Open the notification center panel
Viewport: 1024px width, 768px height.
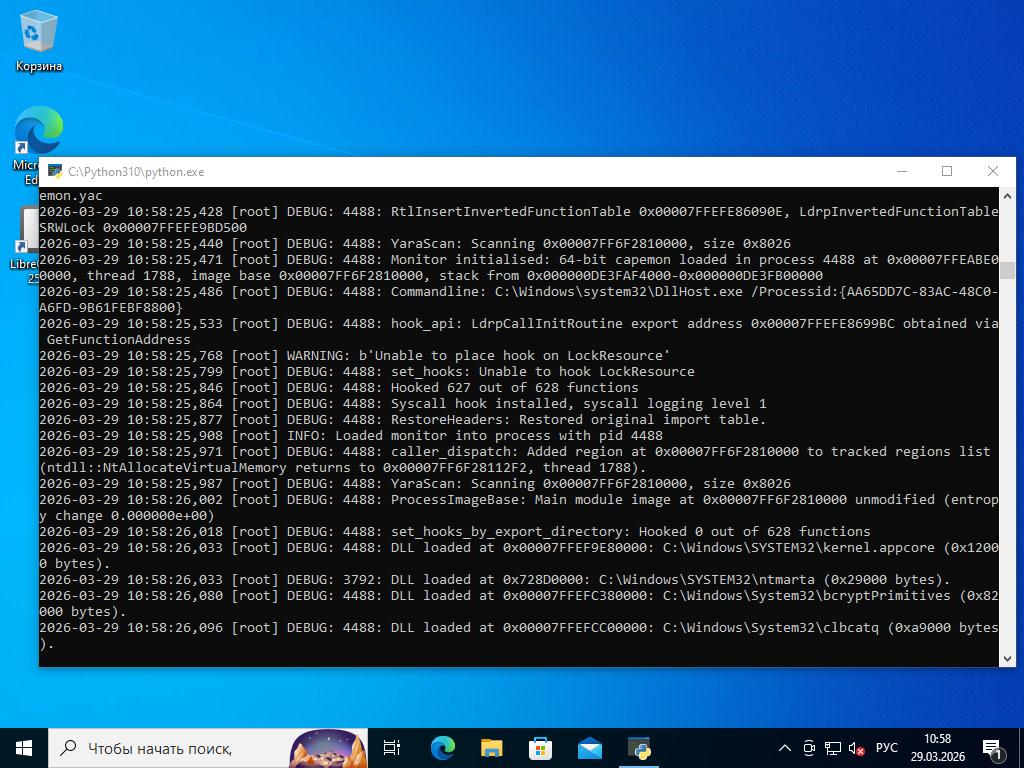tap(993, 748)
